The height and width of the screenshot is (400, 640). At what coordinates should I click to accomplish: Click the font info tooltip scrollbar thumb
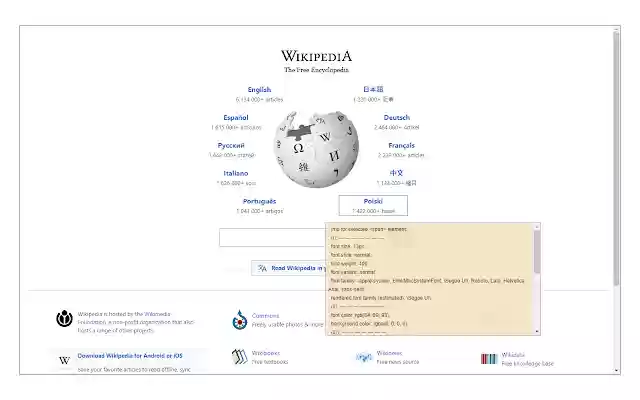(x=537, y=251)
